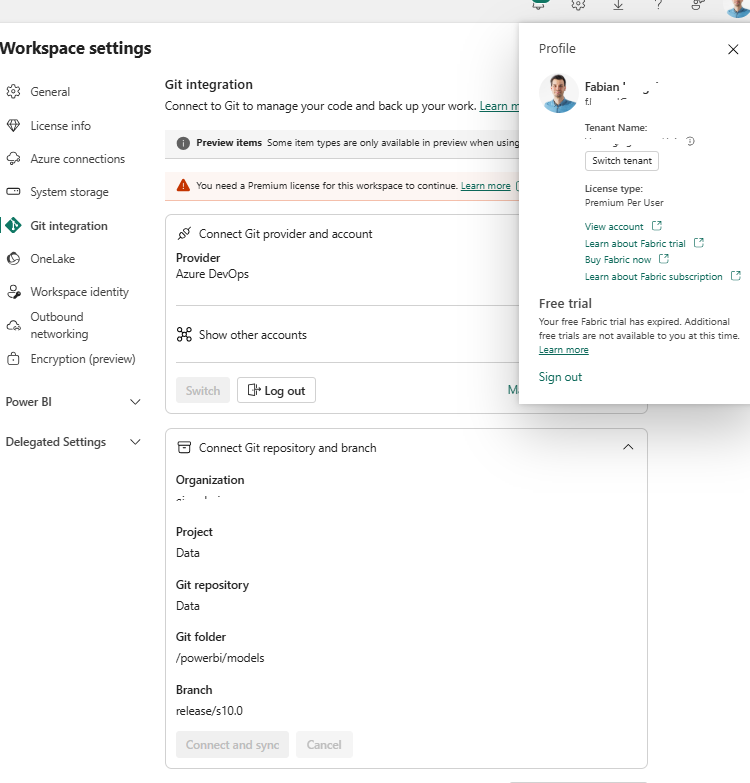Open Outbound networking settings
Viewport: 750px width, 783px height.
(59, 325)
